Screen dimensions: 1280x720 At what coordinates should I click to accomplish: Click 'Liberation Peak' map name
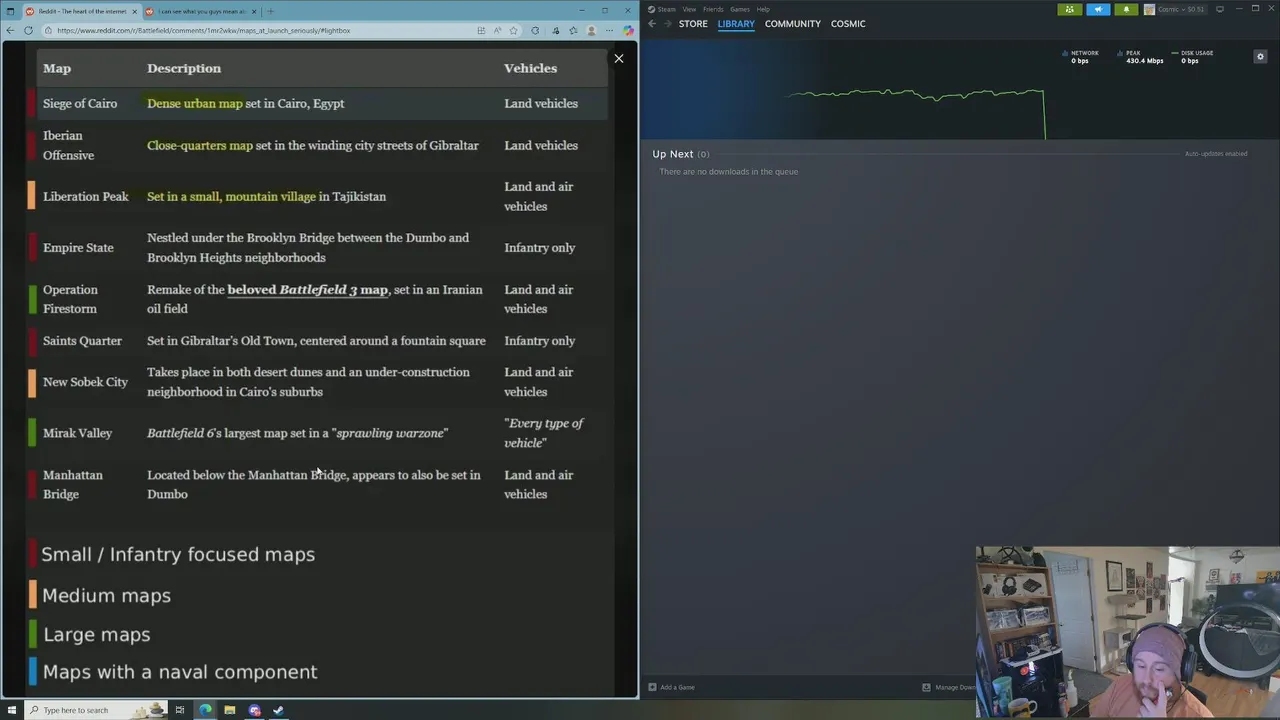tap(85, 196)
